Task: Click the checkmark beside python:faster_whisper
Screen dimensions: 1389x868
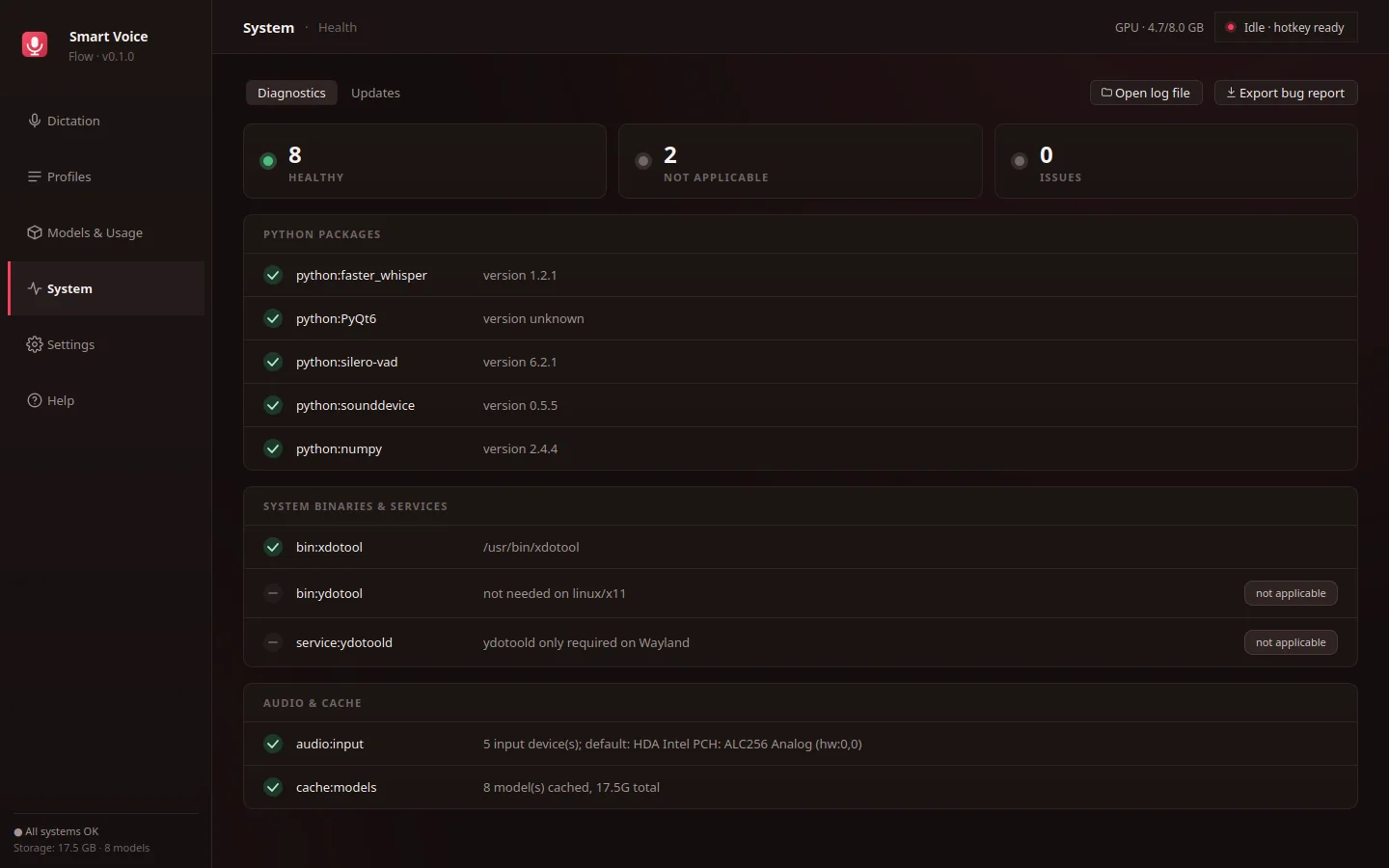Action: (273, 275)
